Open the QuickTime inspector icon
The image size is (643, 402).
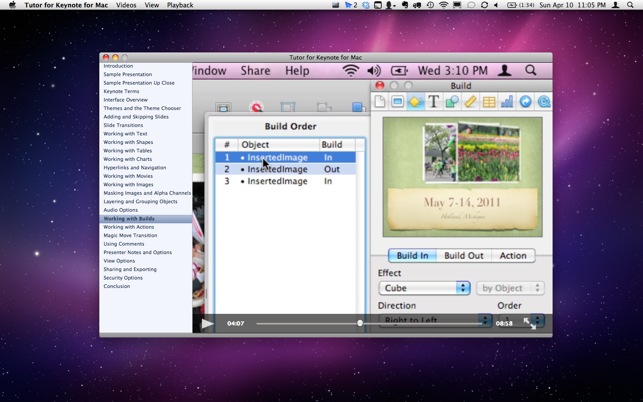(x=544, y=102)
